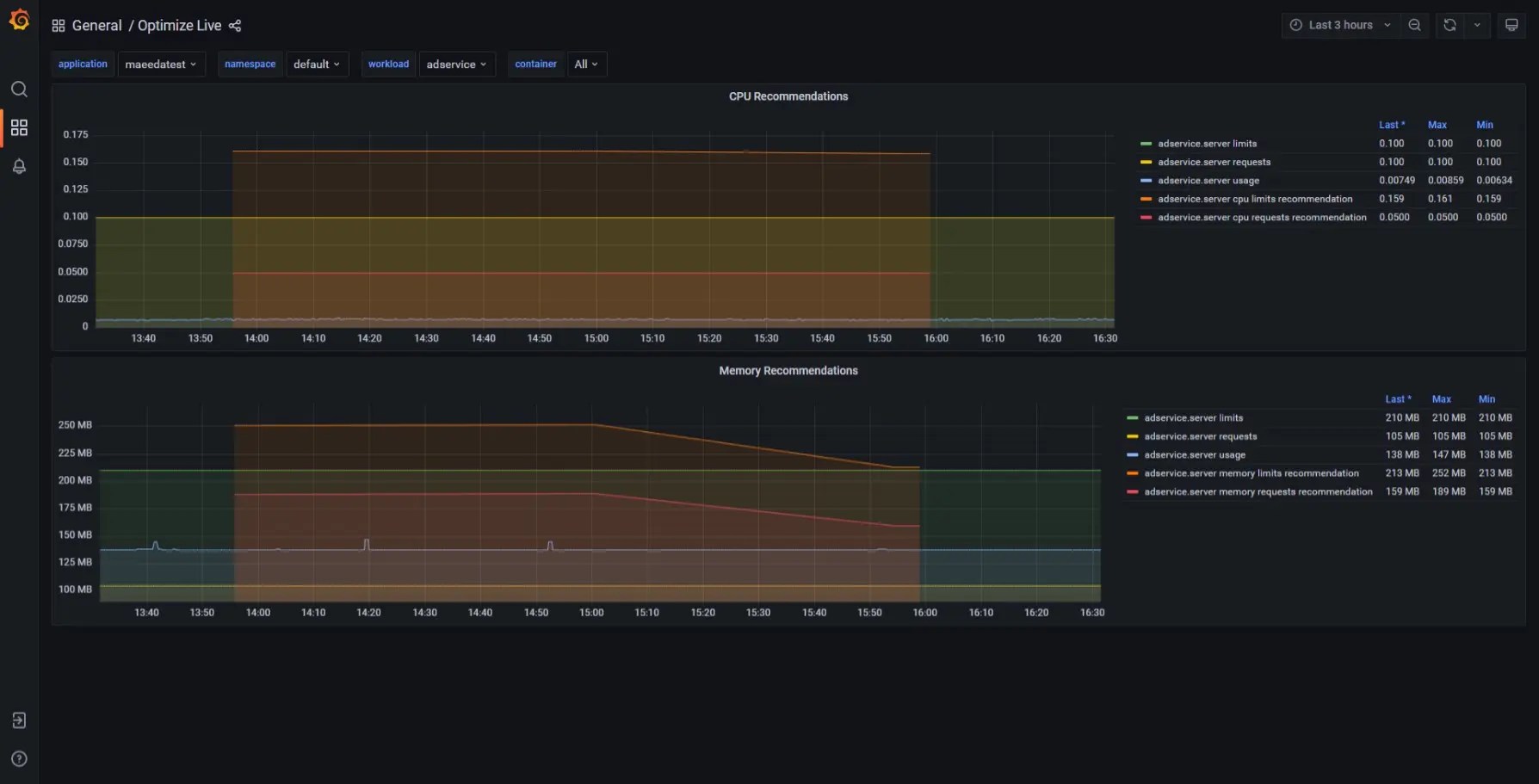Open the search icon in sidebar
This screenshot has height=784, width=1539.
coord(19,90)
